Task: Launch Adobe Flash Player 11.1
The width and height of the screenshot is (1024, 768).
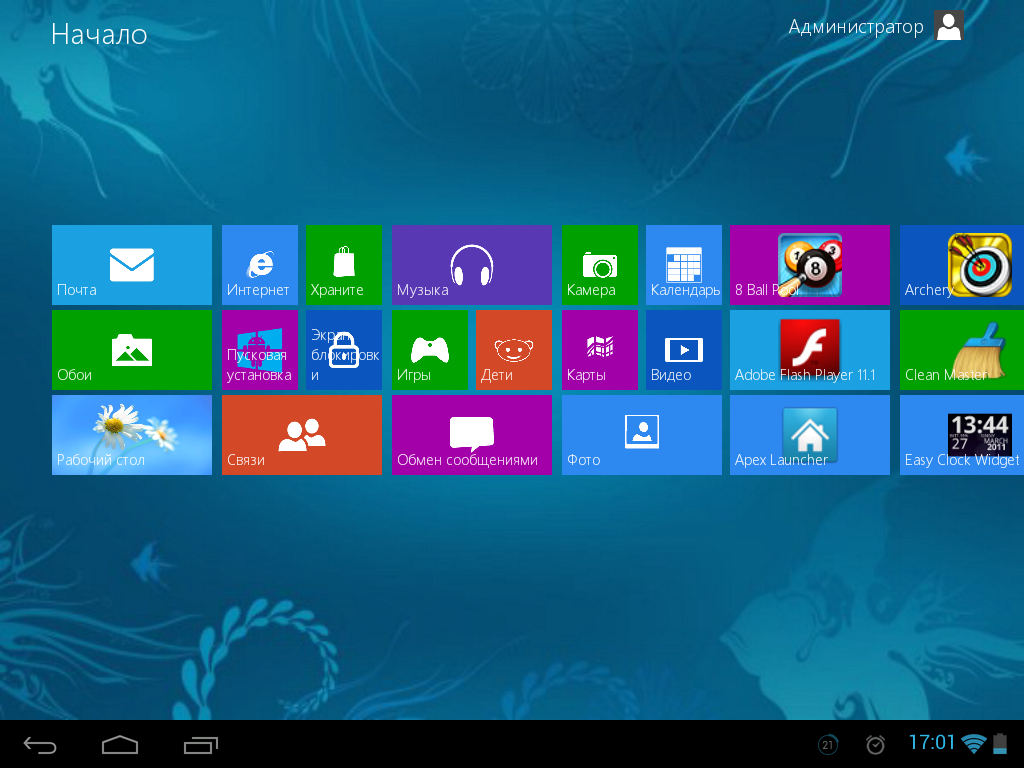Action: click(x=810, y=350)
